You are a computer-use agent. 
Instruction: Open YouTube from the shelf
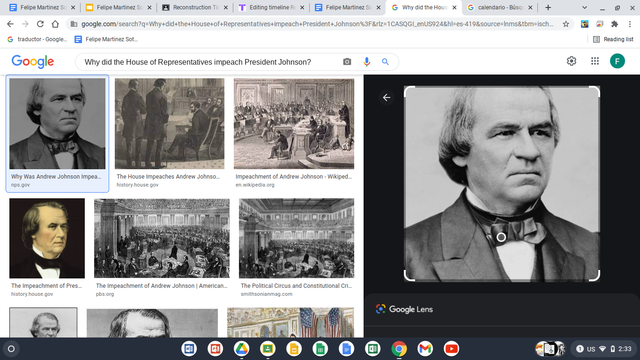[x=451, y=349]
